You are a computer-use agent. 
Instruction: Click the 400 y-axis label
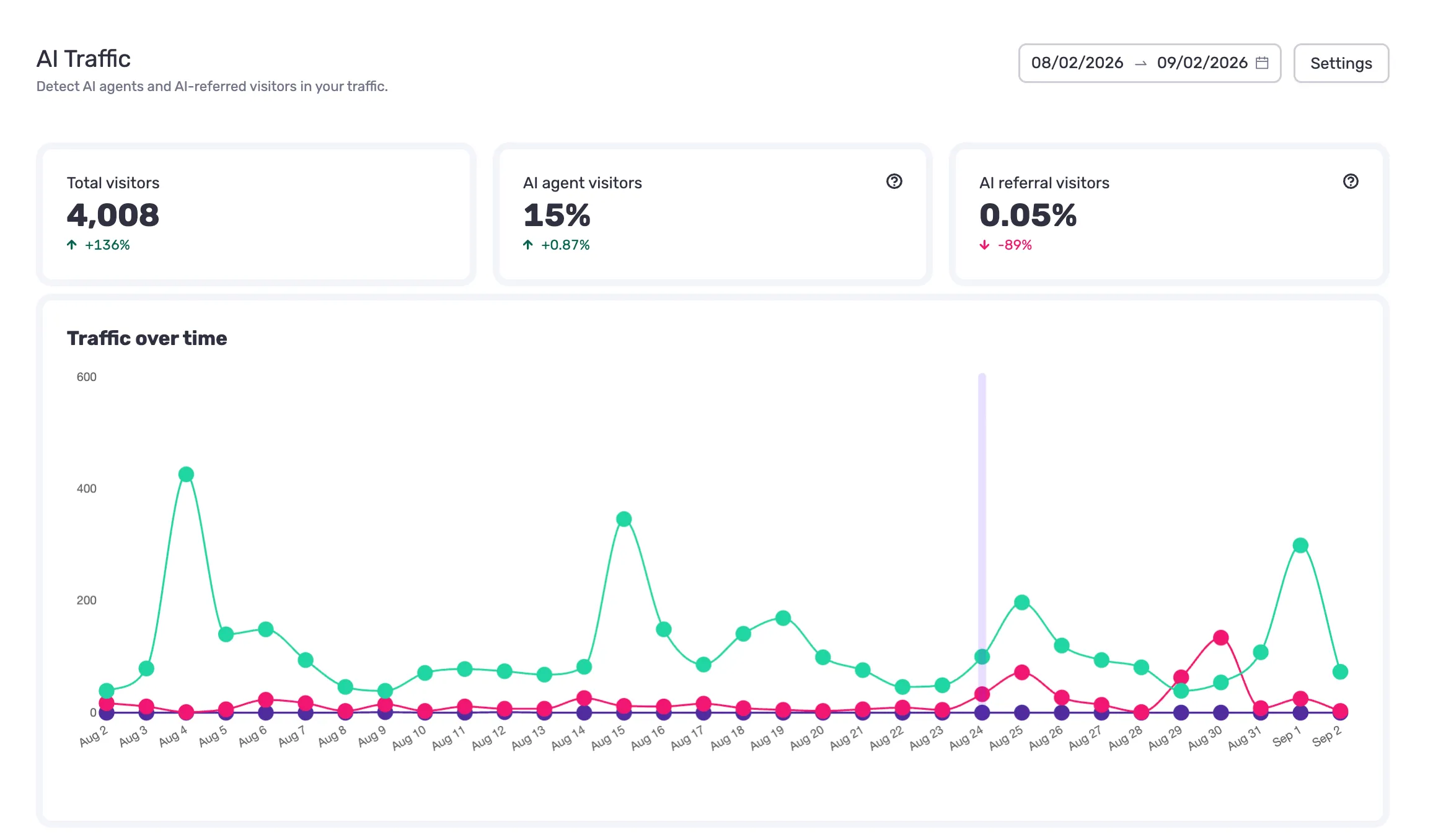87,489
